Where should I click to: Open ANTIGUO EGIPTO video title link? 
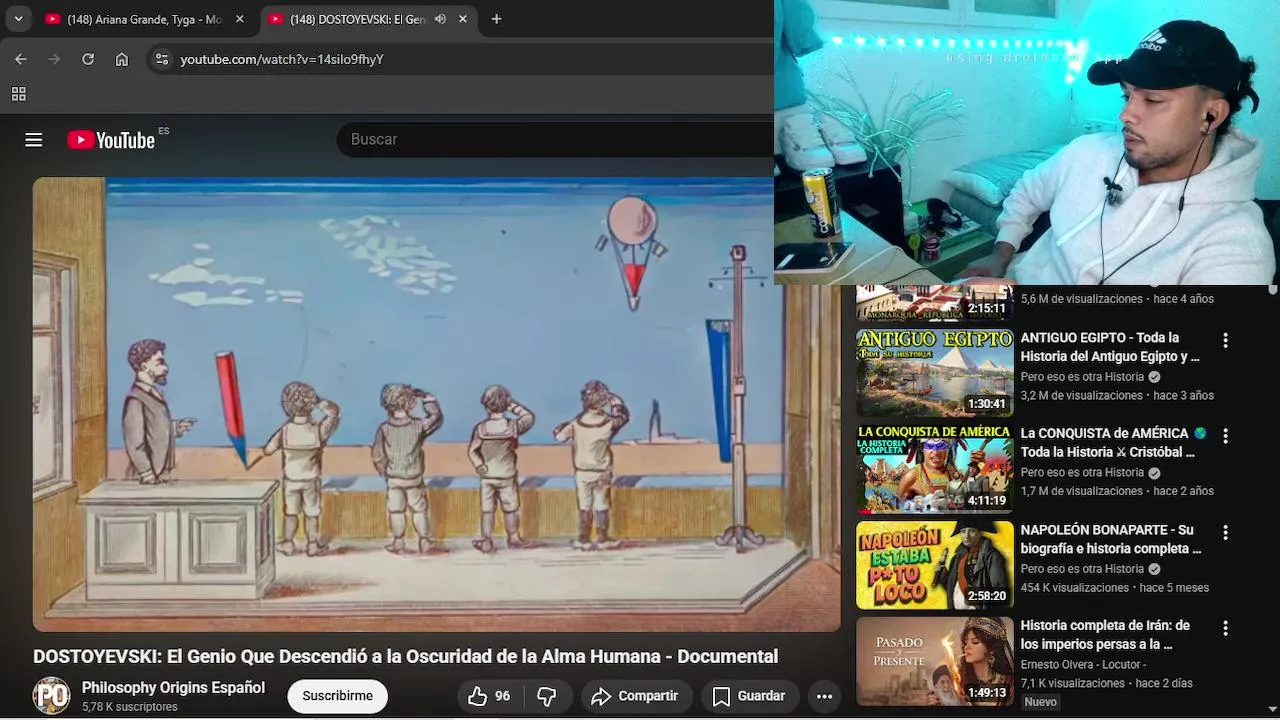pos(1110,347)
